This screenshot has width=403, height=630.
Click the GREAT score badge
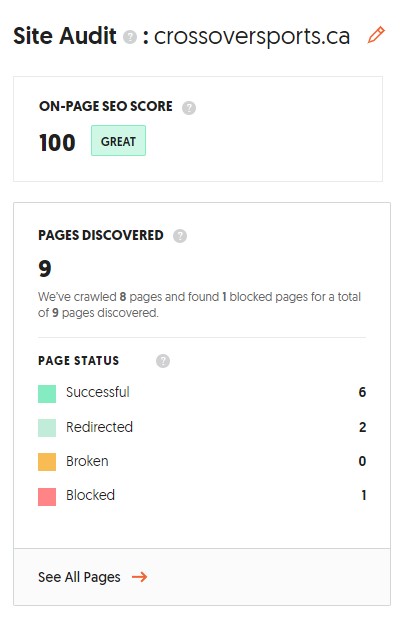pyautogui.click(x=118, y=141)
